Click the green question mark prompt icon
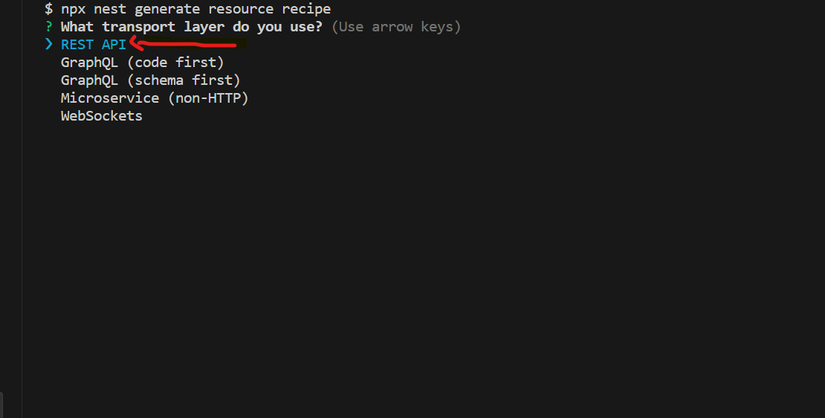The image size is (825, 418). coord(49,26)
